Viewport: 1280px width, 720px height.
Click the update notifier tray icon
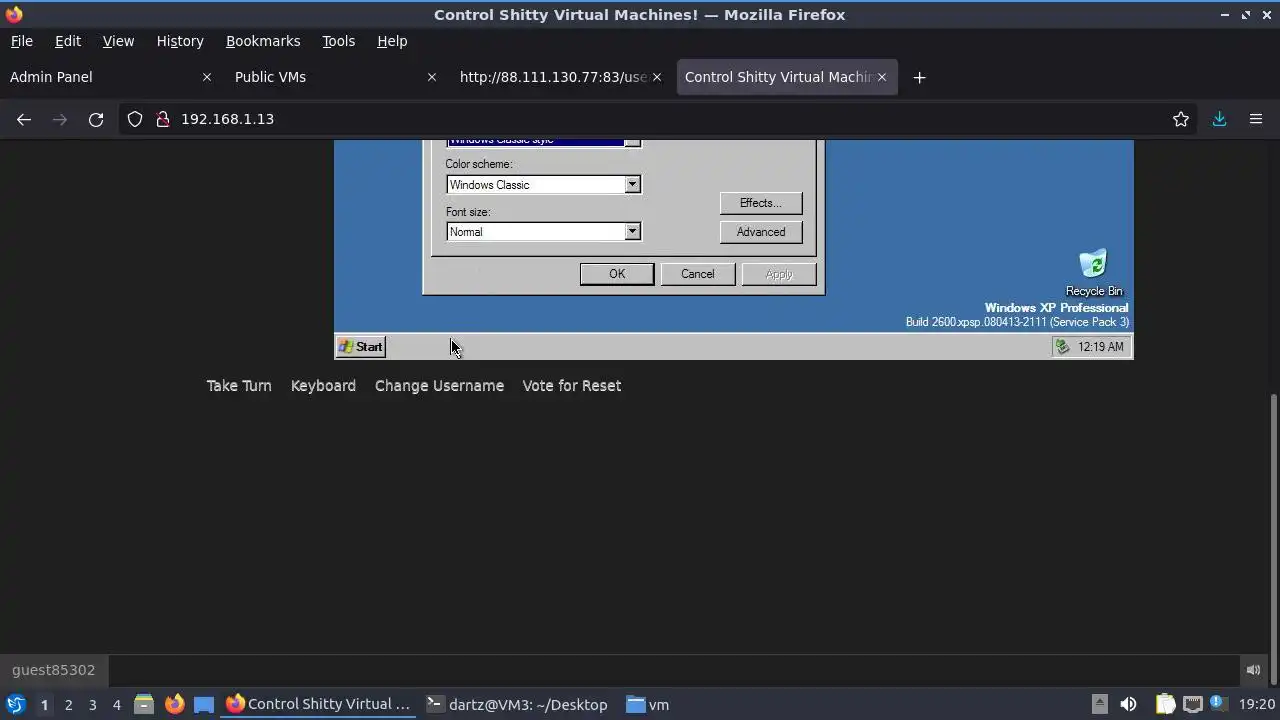(1219, 704)
